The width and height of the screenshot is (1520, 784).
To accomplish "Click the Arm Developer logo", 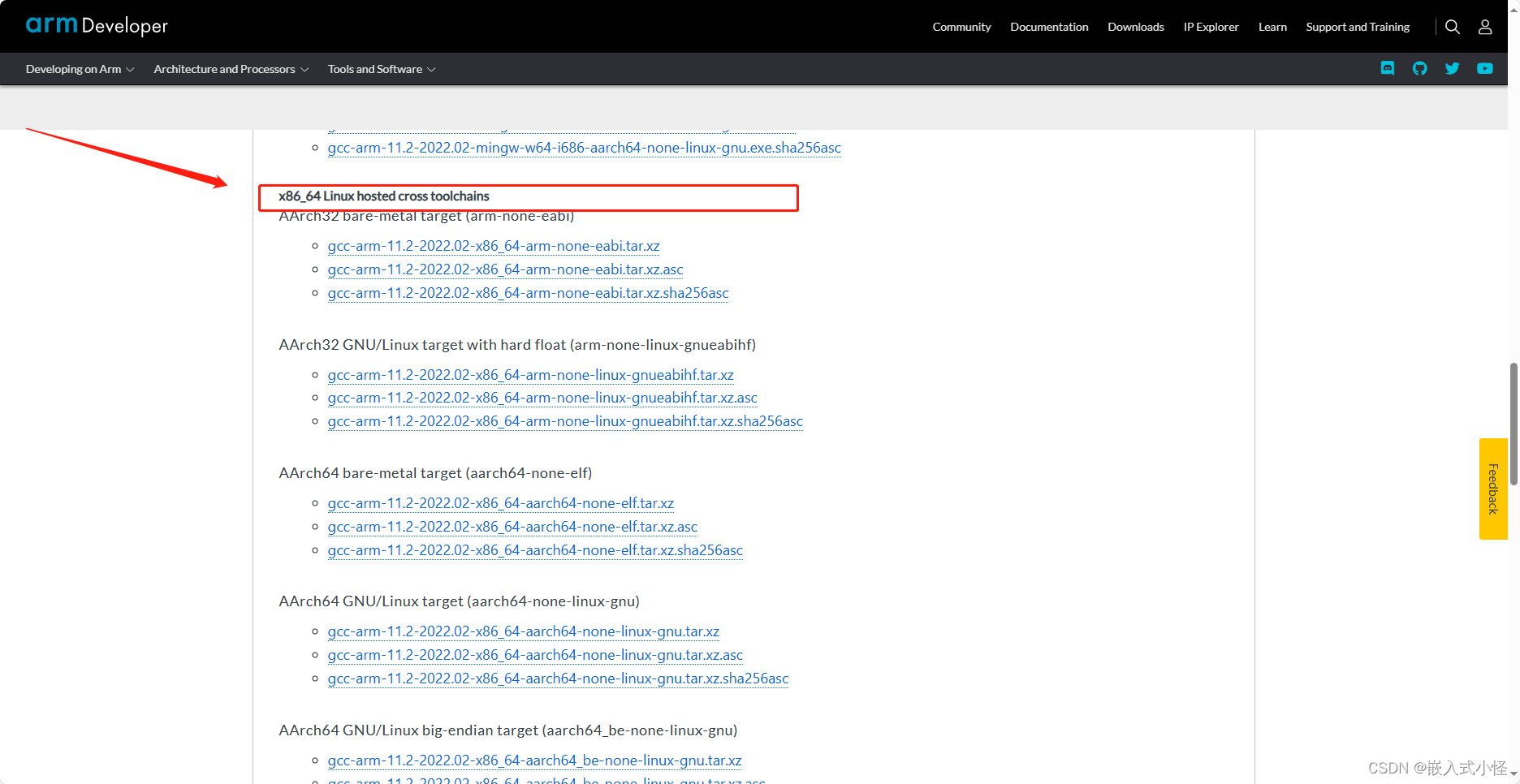I will (97, 26).
